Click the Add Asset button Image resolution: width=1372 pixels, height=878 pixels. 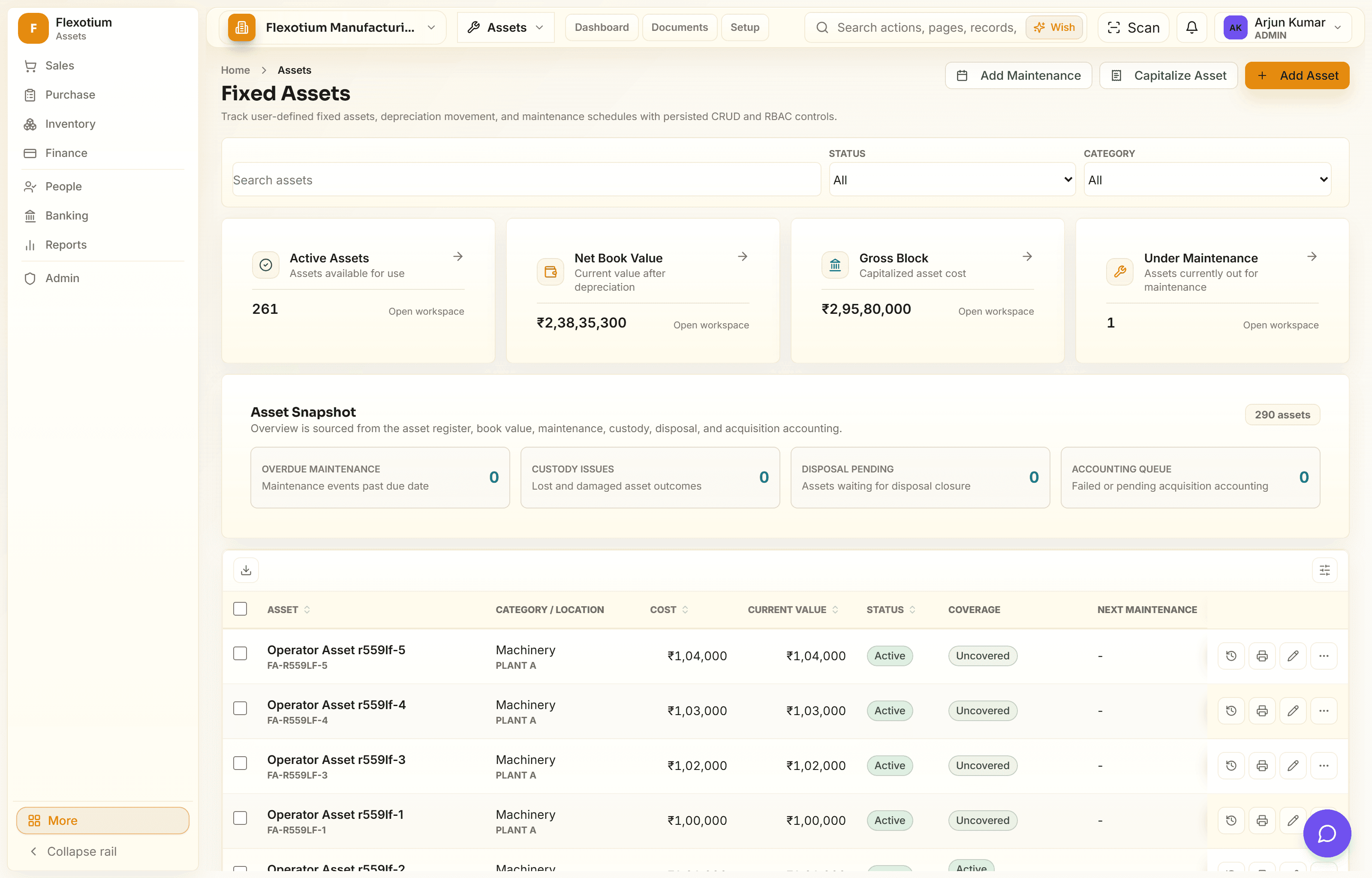pyautogui.click(x=1297, y=75)
